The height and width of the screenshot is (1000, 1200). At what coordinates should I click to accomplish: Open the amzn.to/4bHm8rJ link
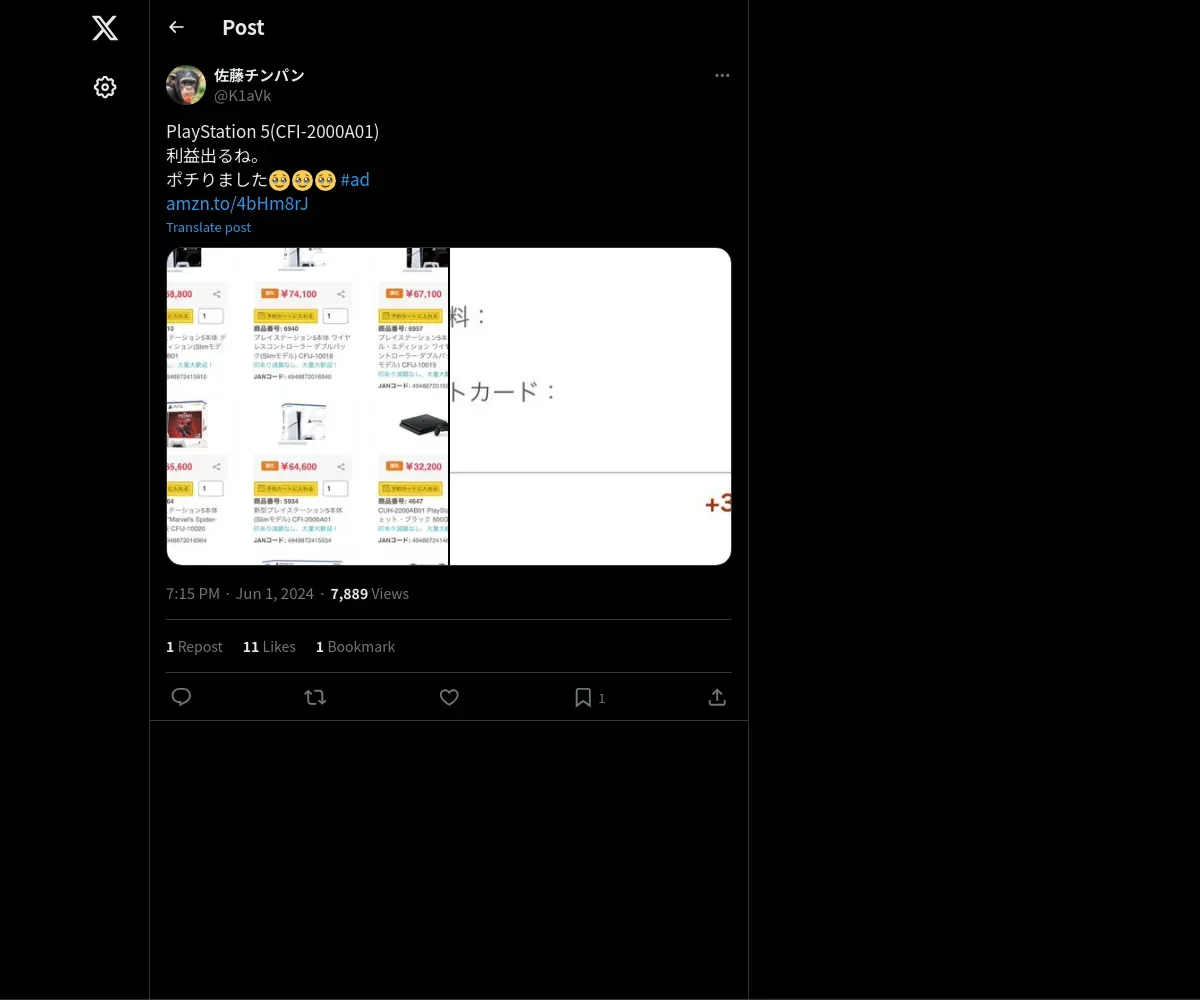click(237, 204)
